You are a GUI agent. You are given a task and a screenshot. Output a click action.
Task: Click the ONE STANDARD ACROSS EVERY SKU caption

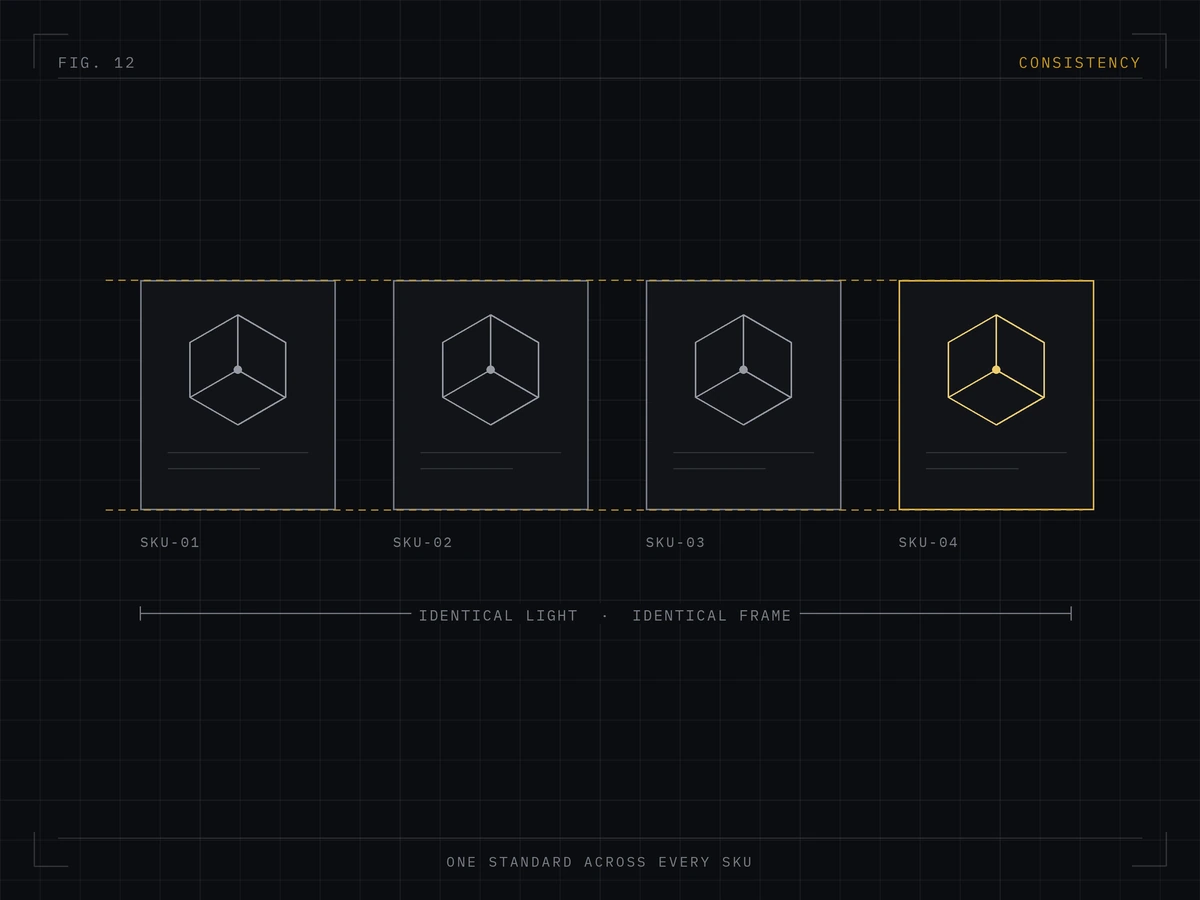[600, 862]
